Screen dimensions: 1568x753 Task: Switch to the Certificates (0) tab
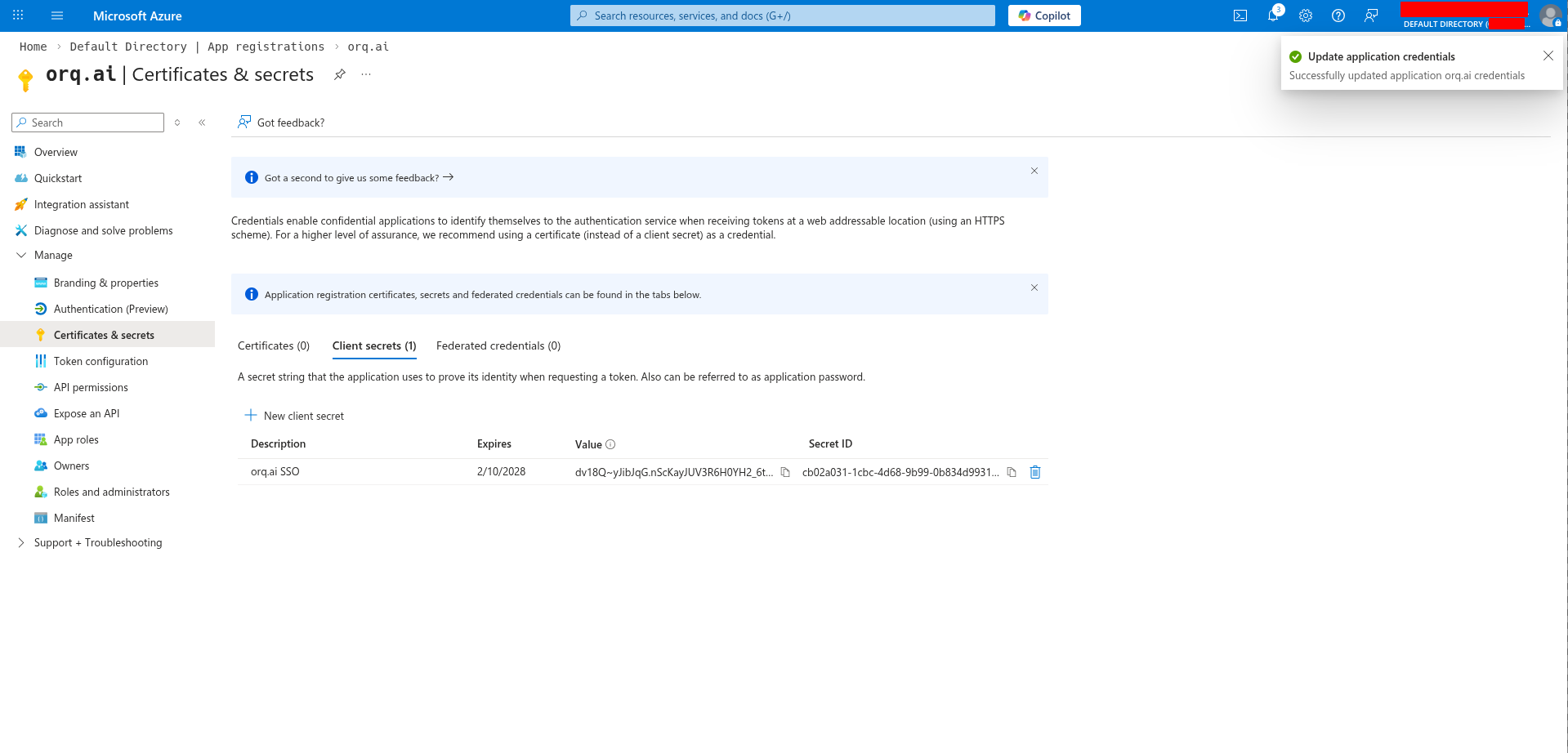point(274,345)
